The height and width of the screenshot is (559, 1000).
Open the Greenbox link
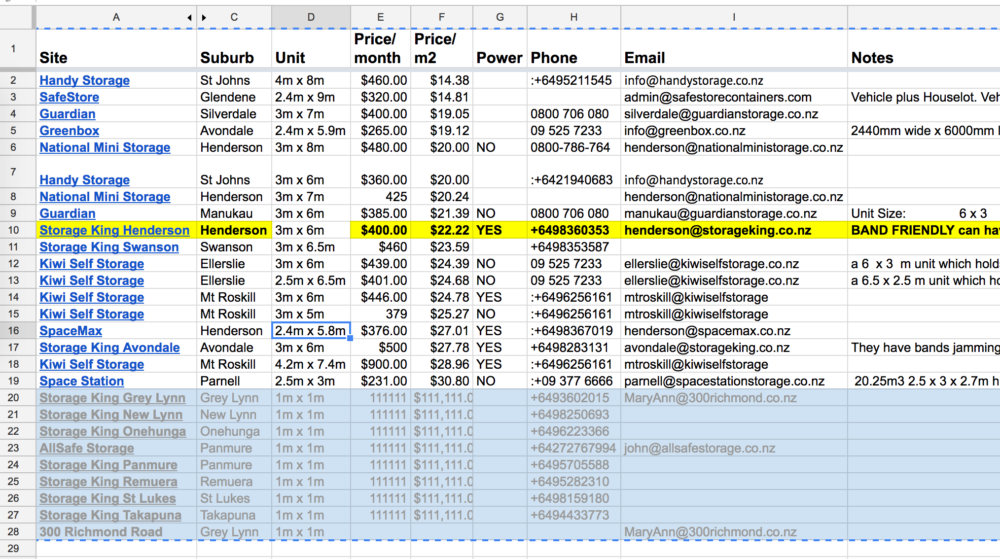coord(69,131)
